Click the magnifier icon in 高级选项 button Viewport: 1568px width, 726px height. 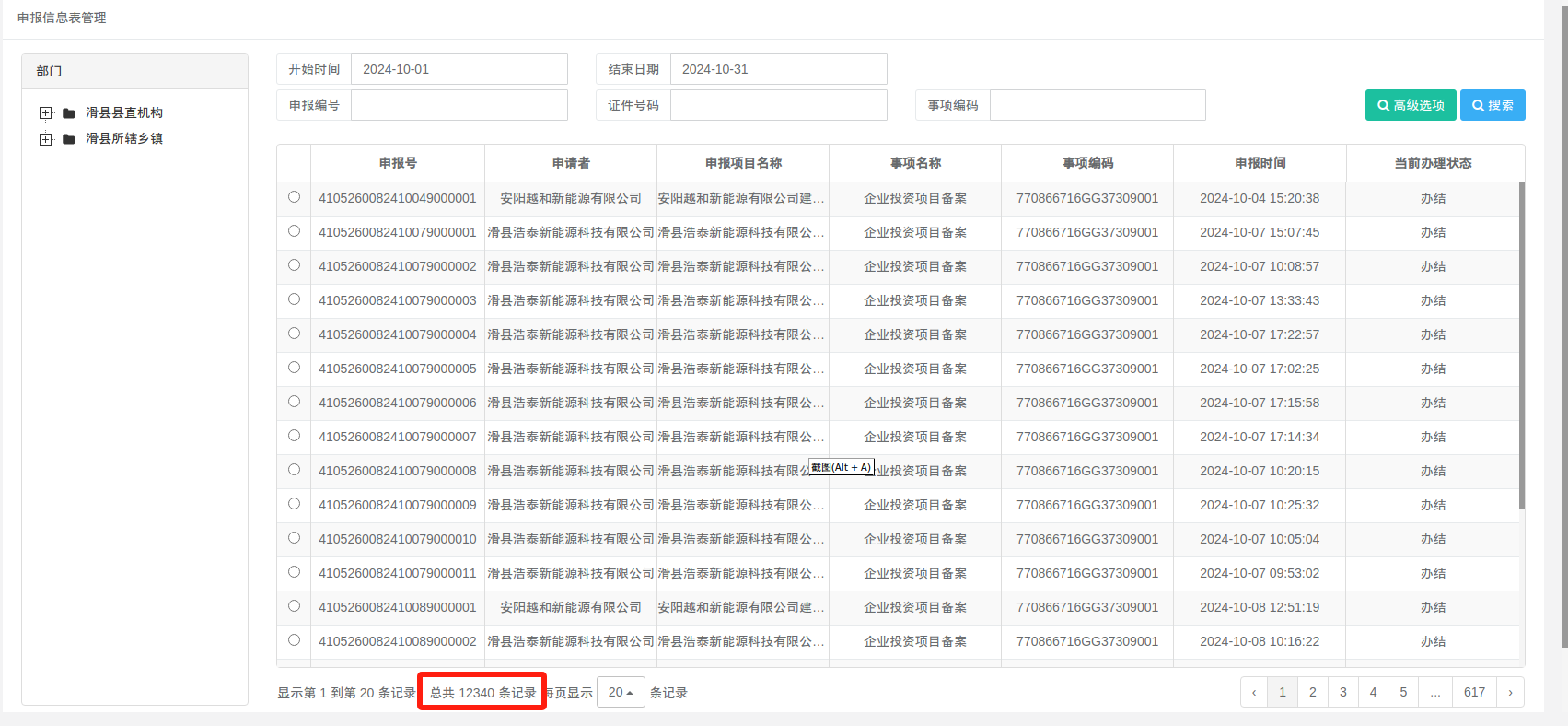pyautogui.click(x=1383, y=106)
